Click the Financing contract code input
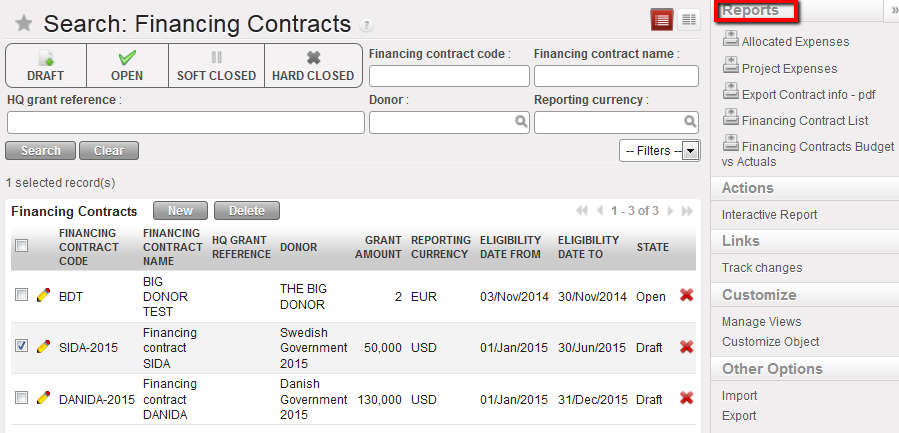899x433 pixels. point(449,76)
